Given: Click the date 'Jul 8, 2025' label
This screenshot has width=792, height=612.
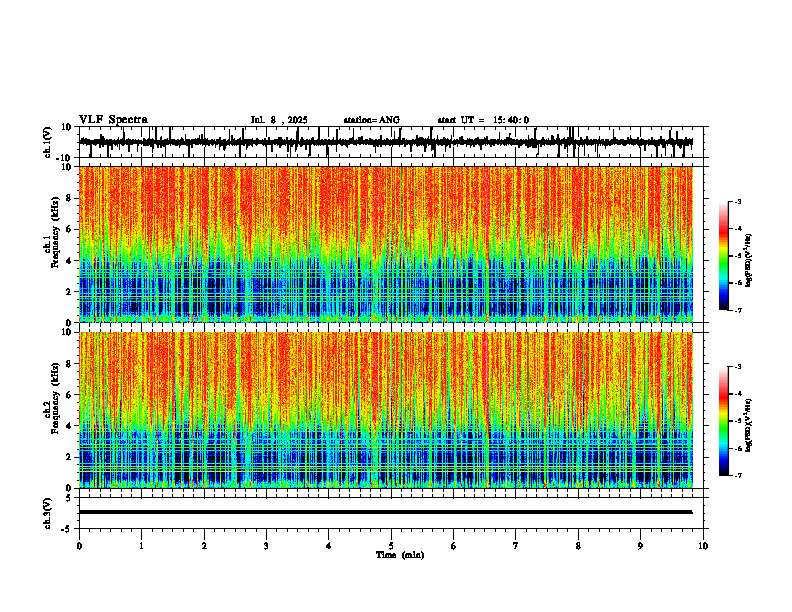Looking at the screenshot, I should pos(279,120).
